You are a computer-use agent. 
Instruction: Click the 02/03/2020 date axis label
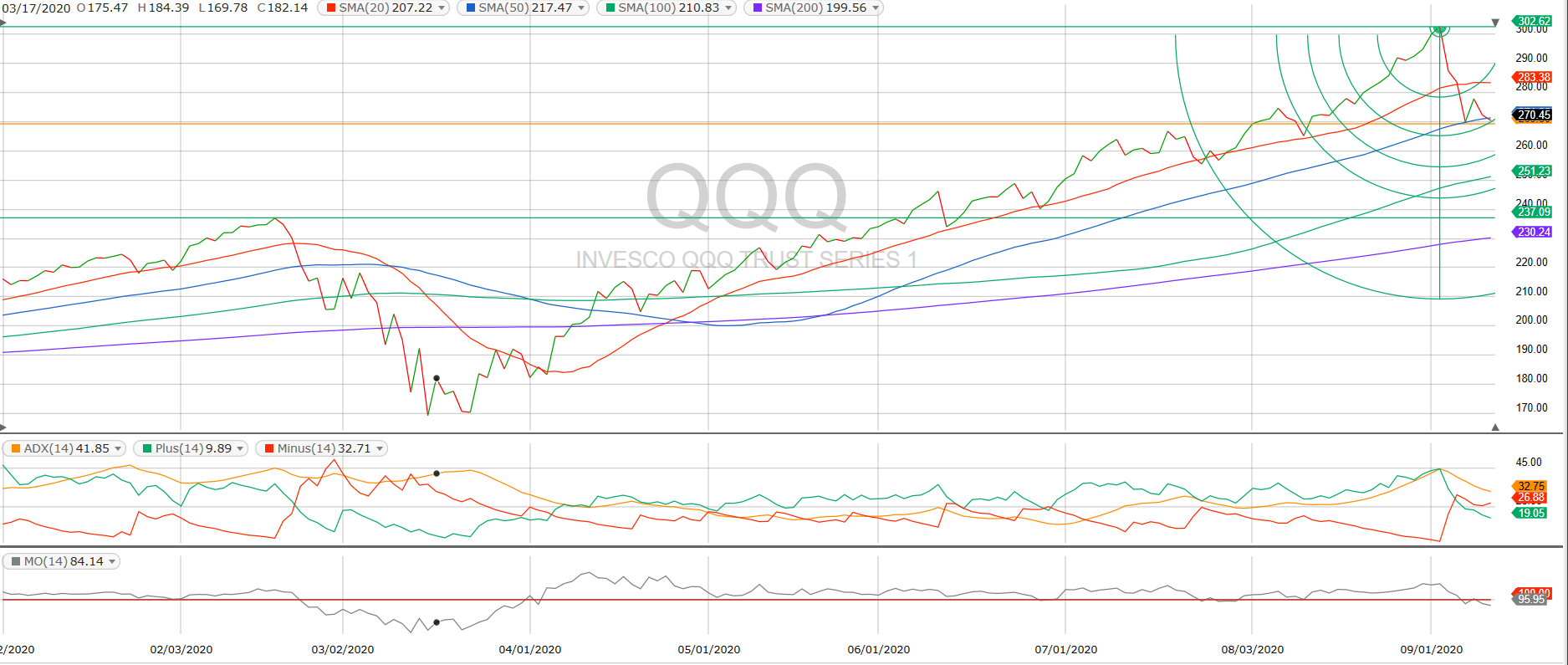181,649
